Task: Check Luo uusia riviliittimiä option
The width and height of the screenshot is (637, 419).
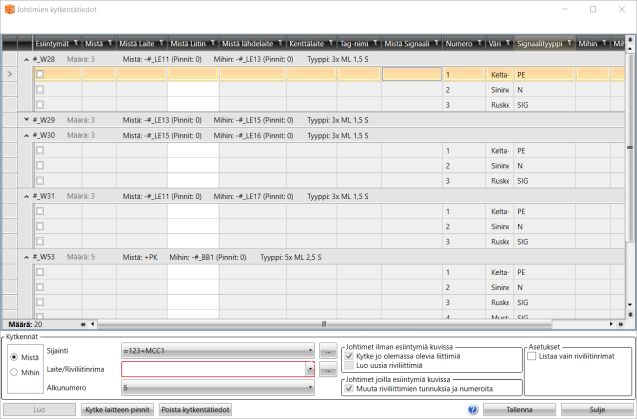Action: 348,365
